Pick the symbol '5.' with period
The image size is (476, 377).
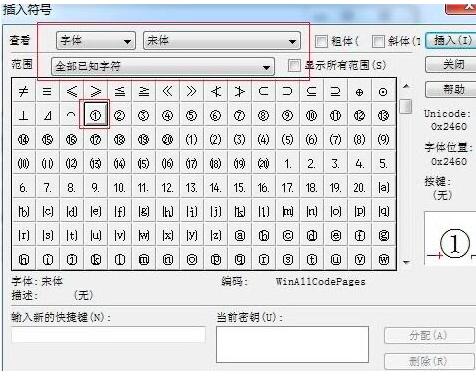click(x=383, y=163)
